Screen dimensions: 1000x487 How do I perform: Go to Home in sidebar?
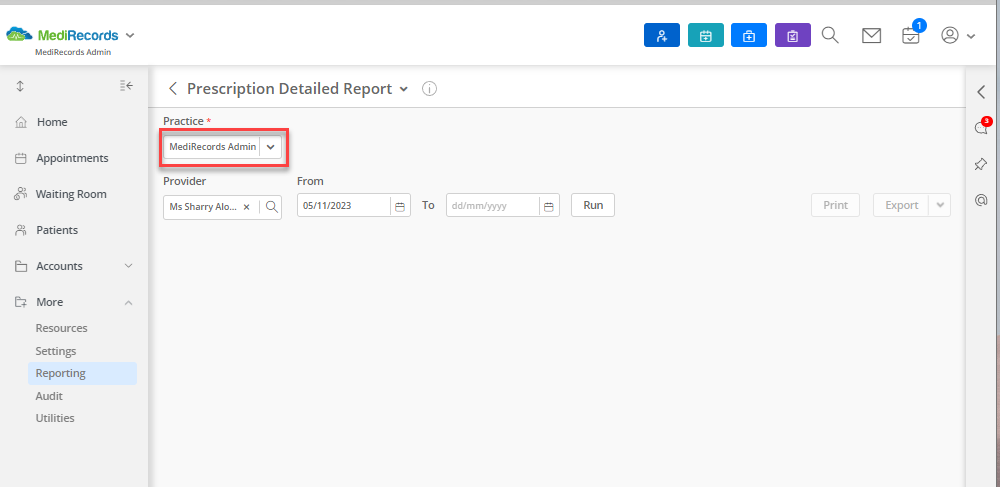tap(52, 122)
